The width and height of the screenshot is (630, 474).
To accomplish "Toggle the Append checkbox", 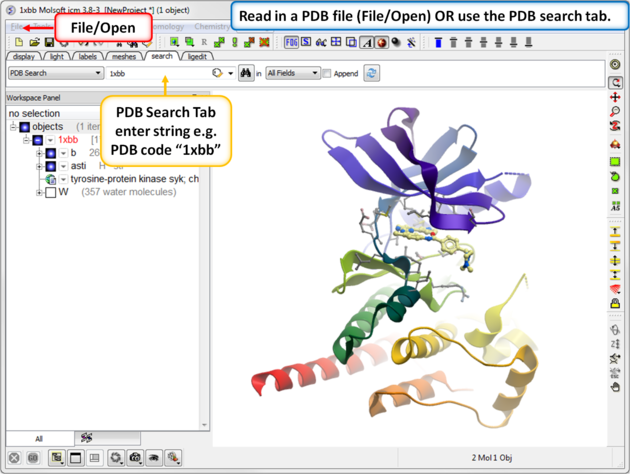I will [x=327, y=74].
